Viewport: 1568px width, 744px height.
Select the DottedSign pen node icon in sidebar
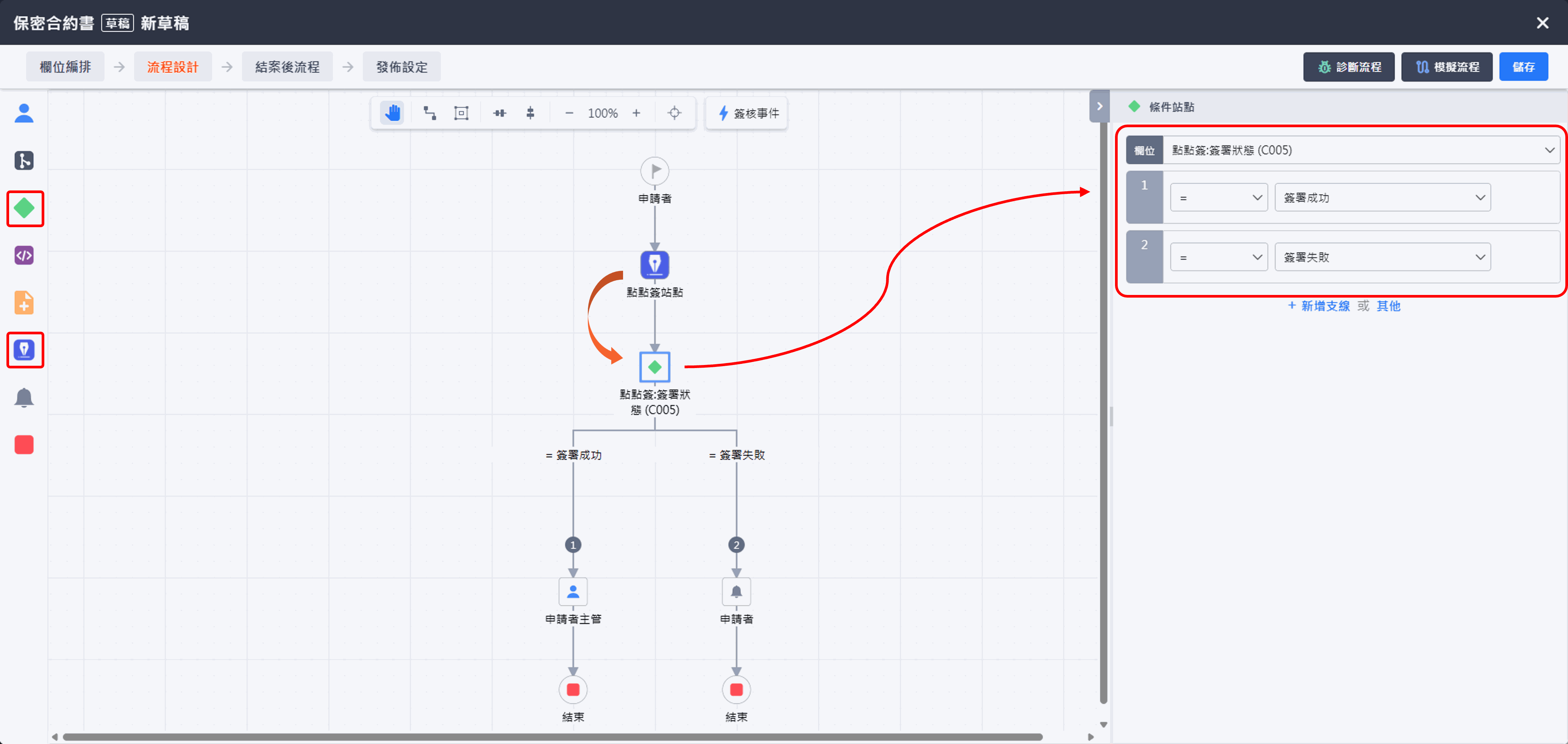point(24,350)
